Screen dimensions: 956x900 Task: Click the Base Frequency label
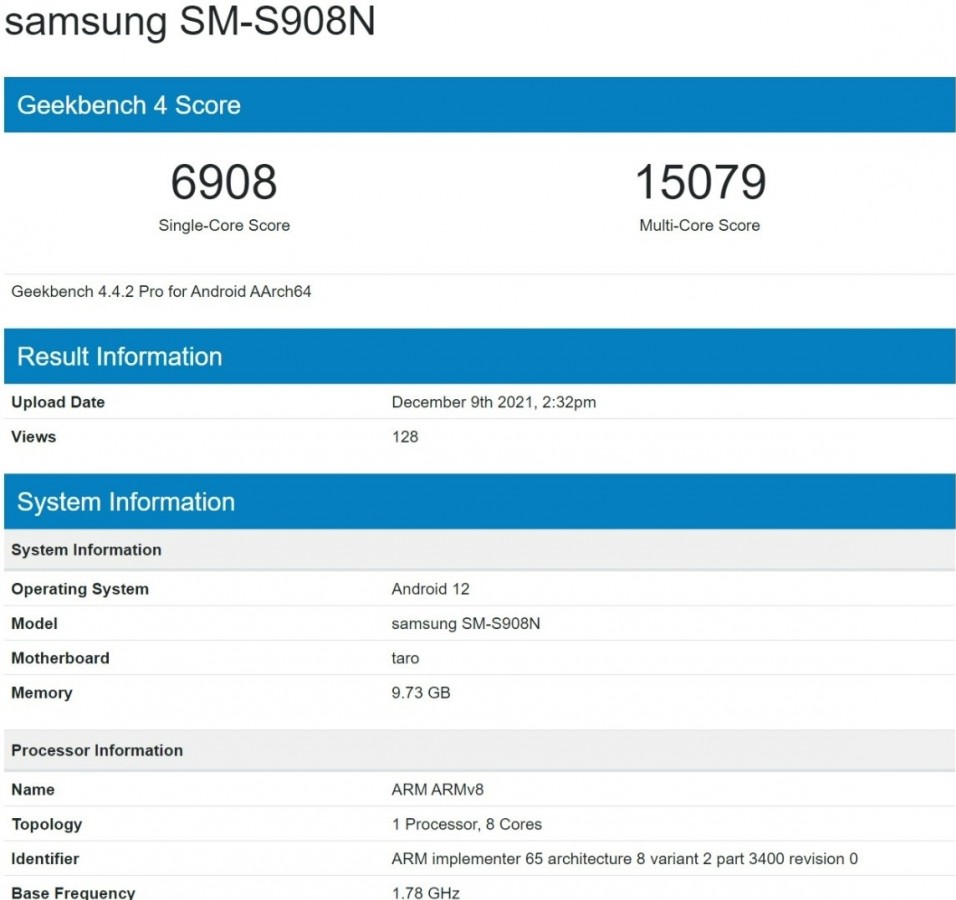pos(73,893)
